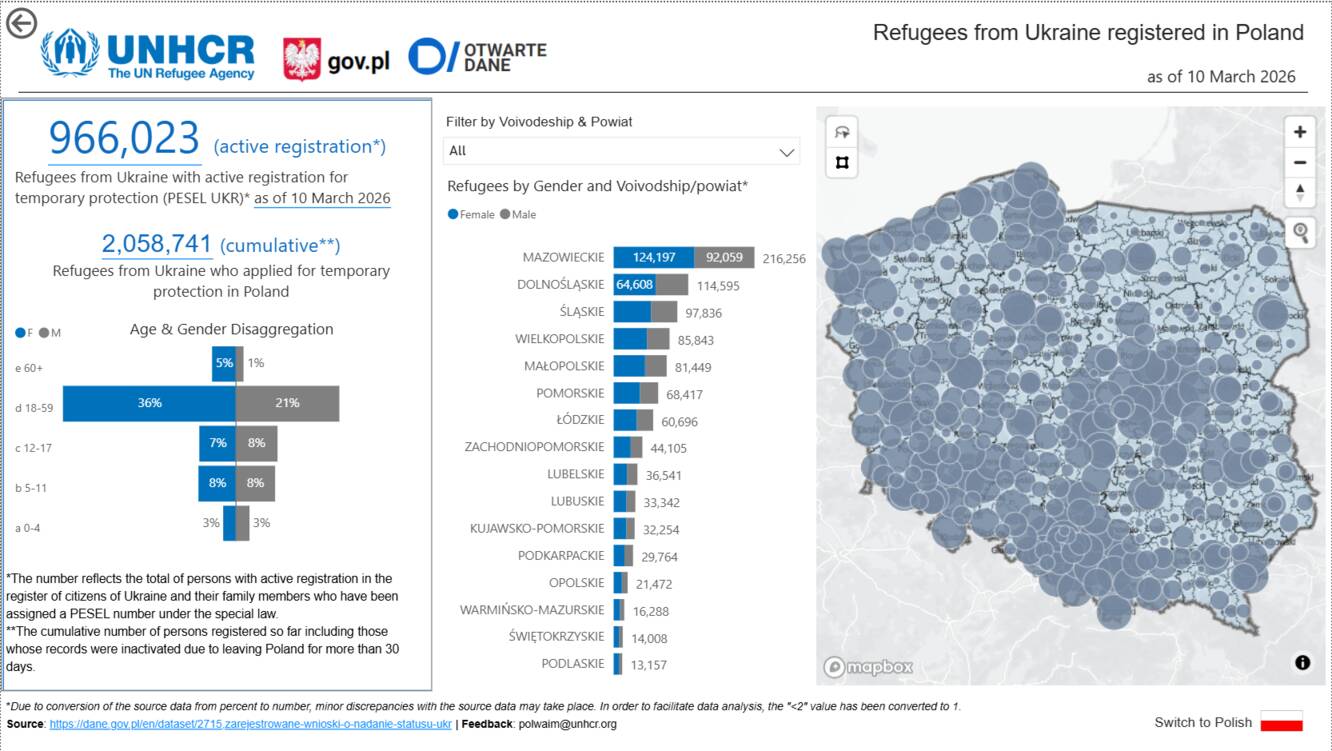Click the map info attribution icon
Image resolution: width=1332 pixels, height=751 pixels.
tap(1302, 662)
